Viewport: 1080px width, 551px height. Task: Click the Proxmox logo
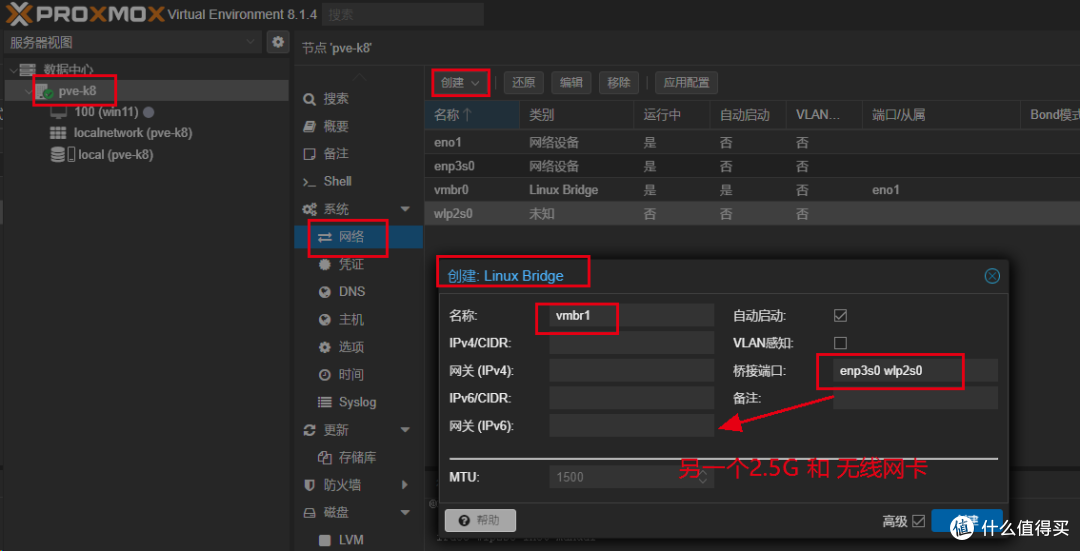pyautogui.click(x=84, y=12)
